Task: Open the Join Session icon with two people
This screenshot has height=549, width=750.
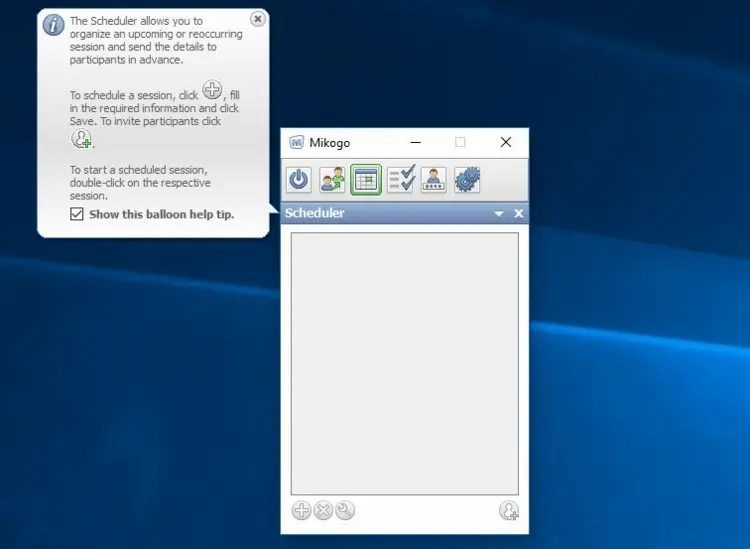Action: tap(333, 180)
